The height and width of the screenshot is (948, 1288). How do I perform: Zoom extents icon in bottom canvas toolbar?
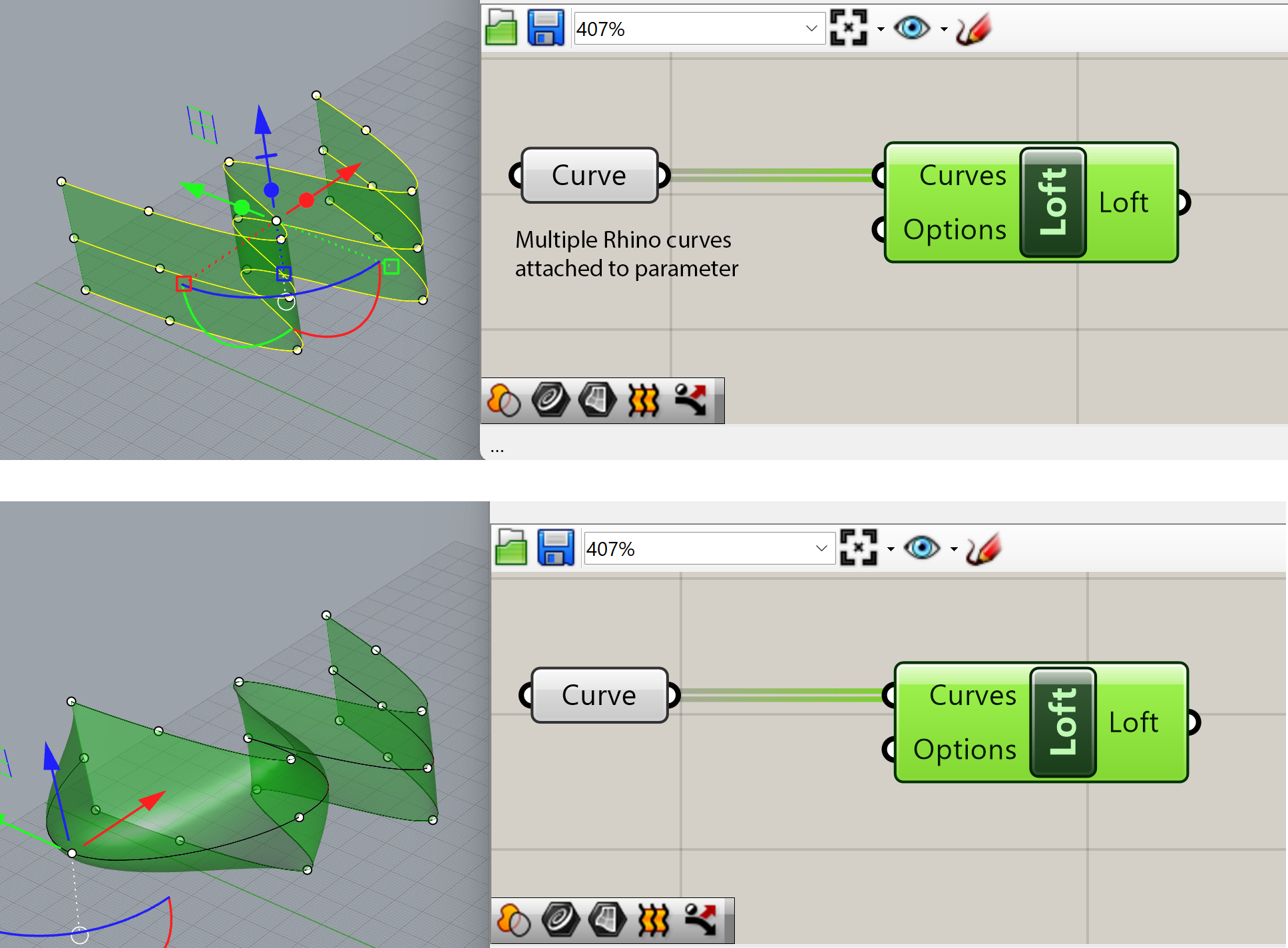(x=859, y=548)
